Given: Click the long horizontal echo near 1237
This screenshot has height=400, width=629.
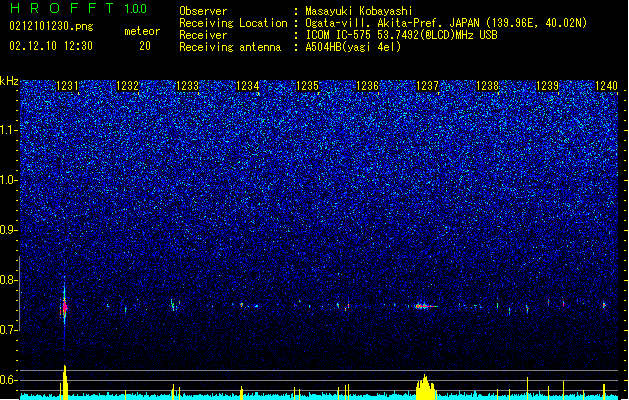Looking at the screenshot, I should (x=426, y=307).
